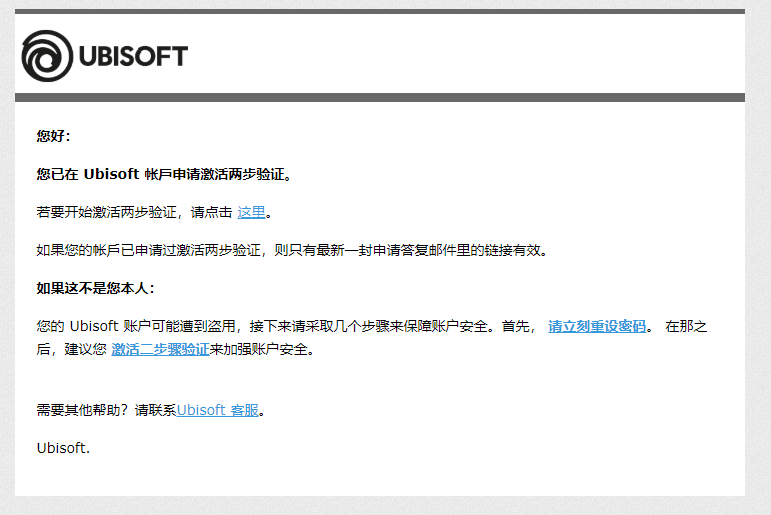771x515 pixels.
Task: Click the text 需要其他帮助？请联系
Action: coord(106,410)
